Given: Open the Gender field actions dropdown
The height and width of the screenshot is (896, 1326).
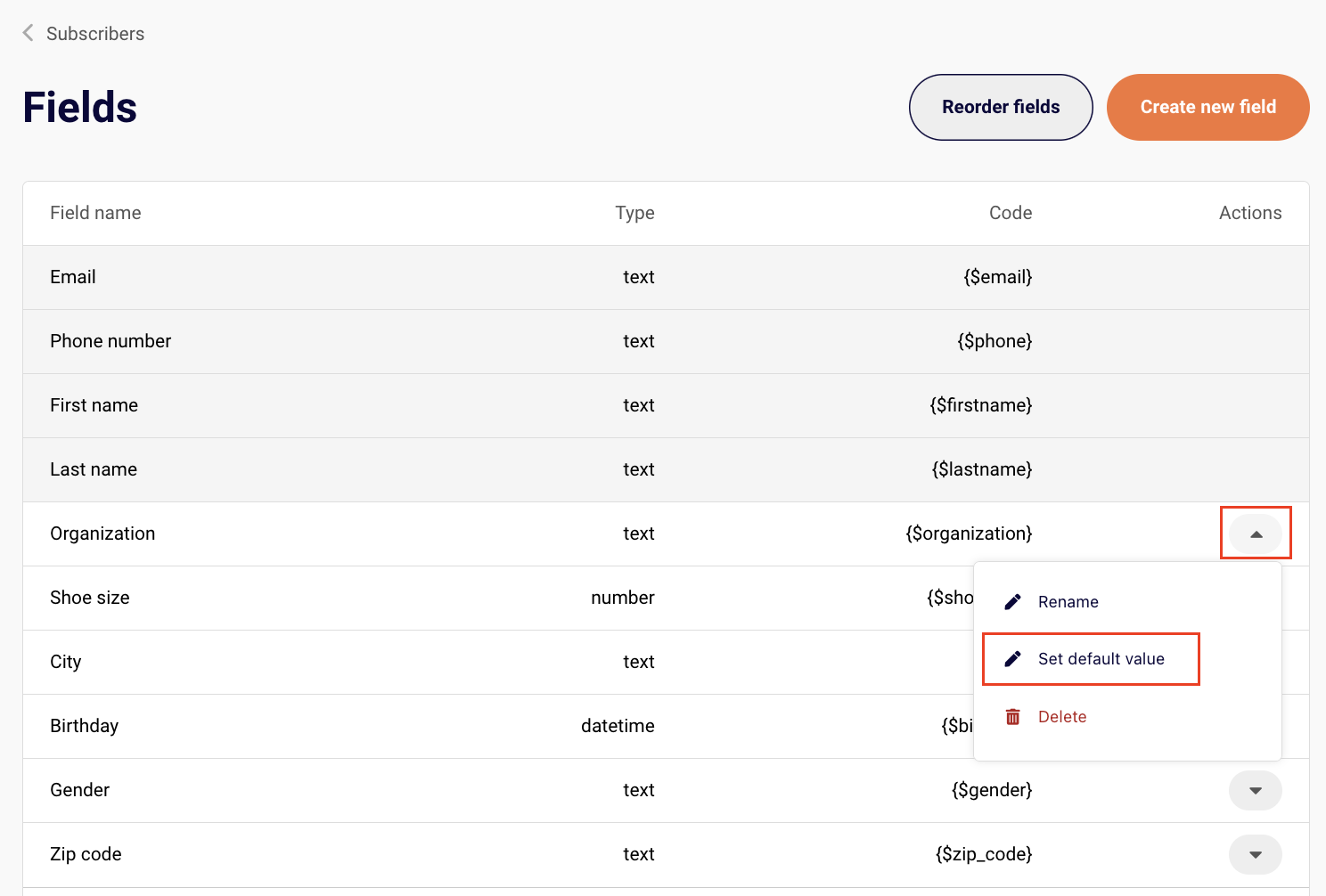Looking at the screenshot, I should (1256, 790).
